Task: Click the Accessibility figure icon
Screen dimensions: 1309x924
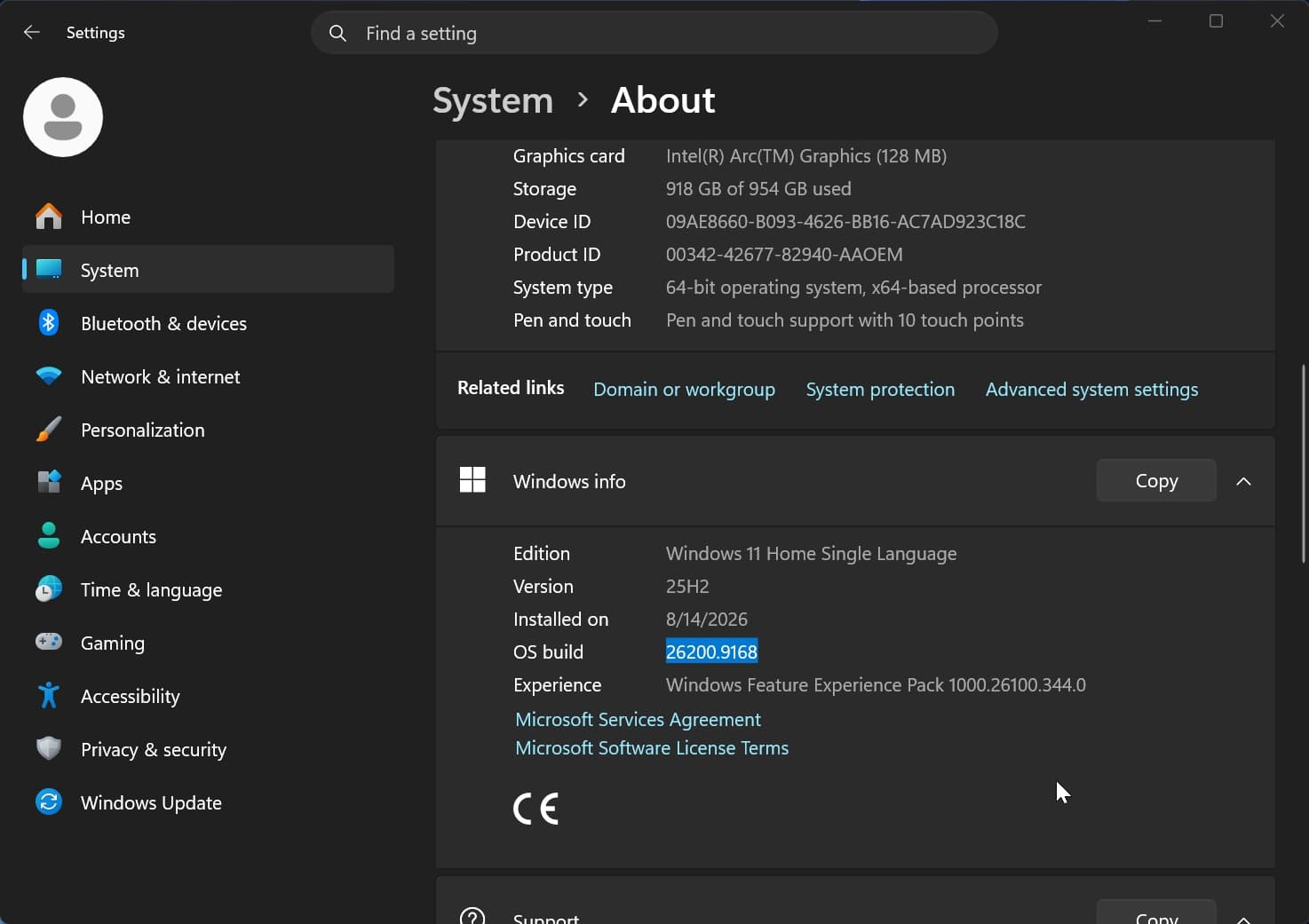Action: [49, 696]
